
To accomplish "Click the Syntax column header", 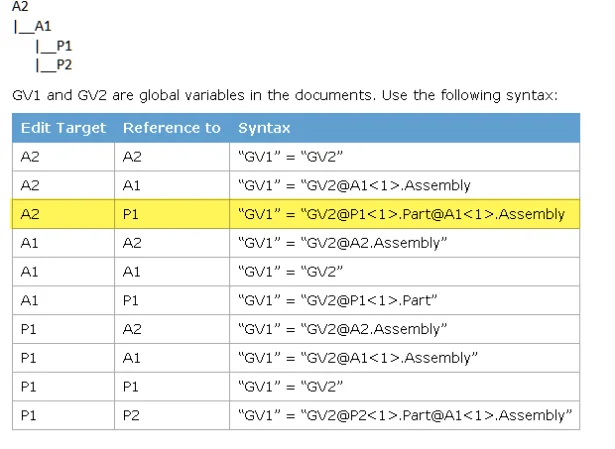I will point(264,128).
